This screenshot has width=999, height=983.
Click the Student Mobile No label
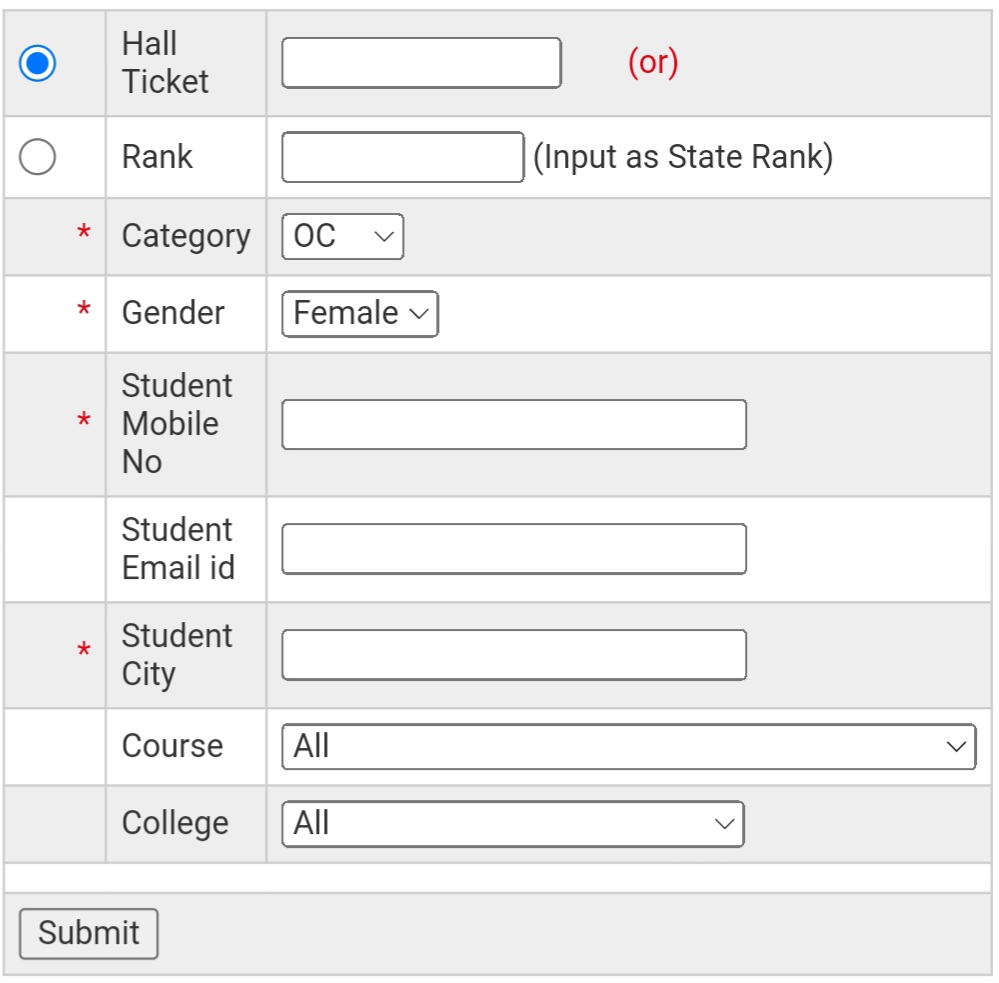[x=176, y=424]
